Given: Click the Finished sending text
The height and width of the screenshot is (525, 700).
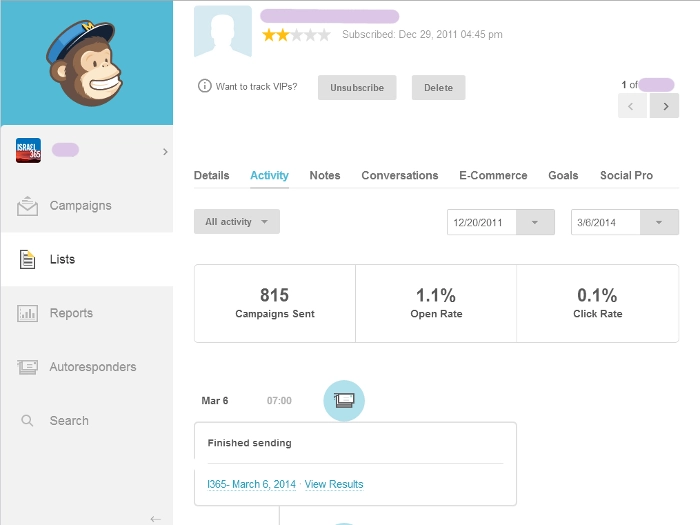Looking at the screenshot, I should tap(250, 443).
